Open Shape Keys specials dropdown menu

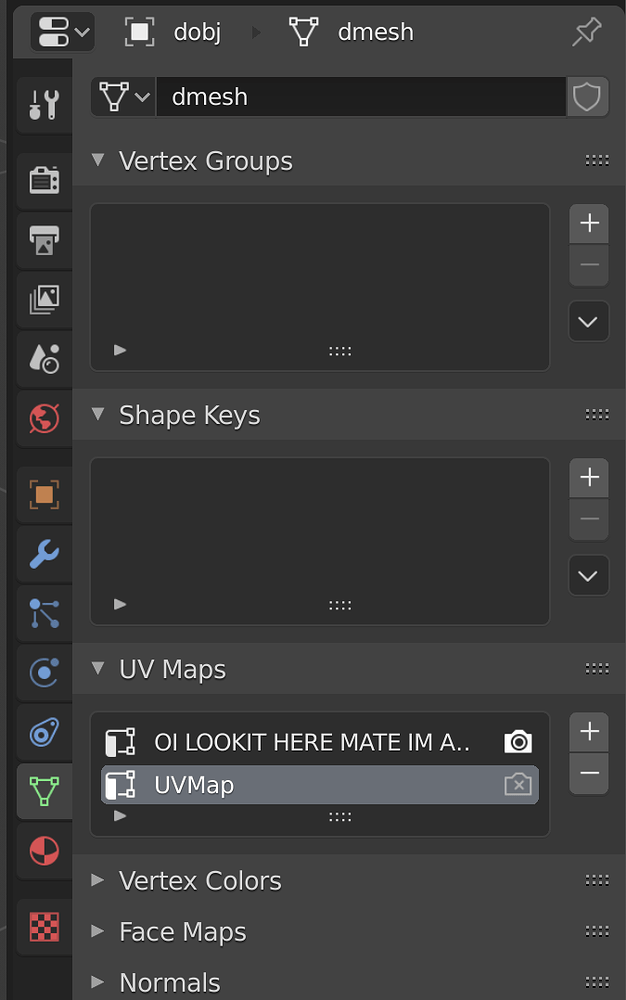588,575
